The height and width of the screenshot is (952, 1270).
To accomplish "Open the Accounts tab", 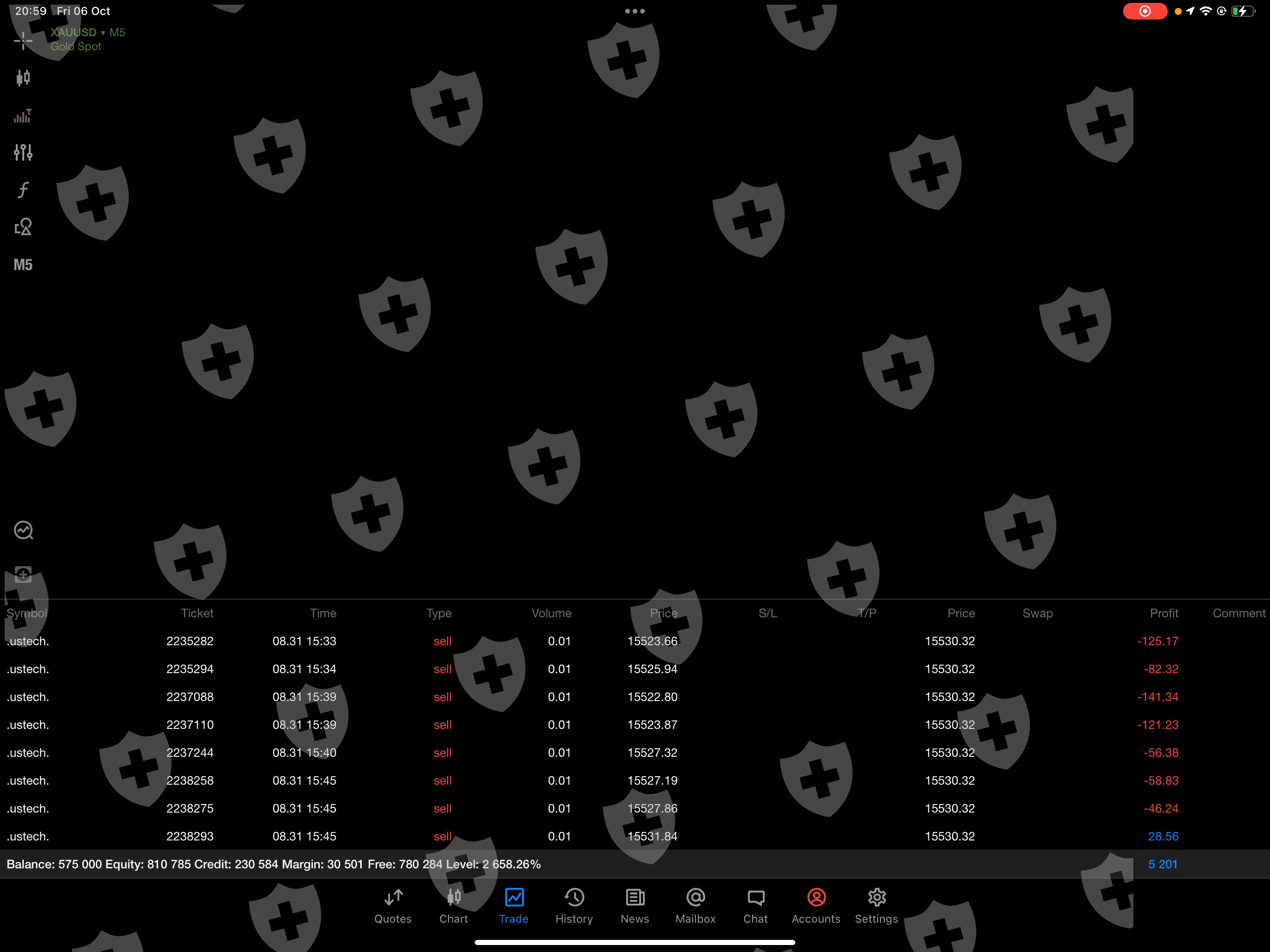I will 816,906.
